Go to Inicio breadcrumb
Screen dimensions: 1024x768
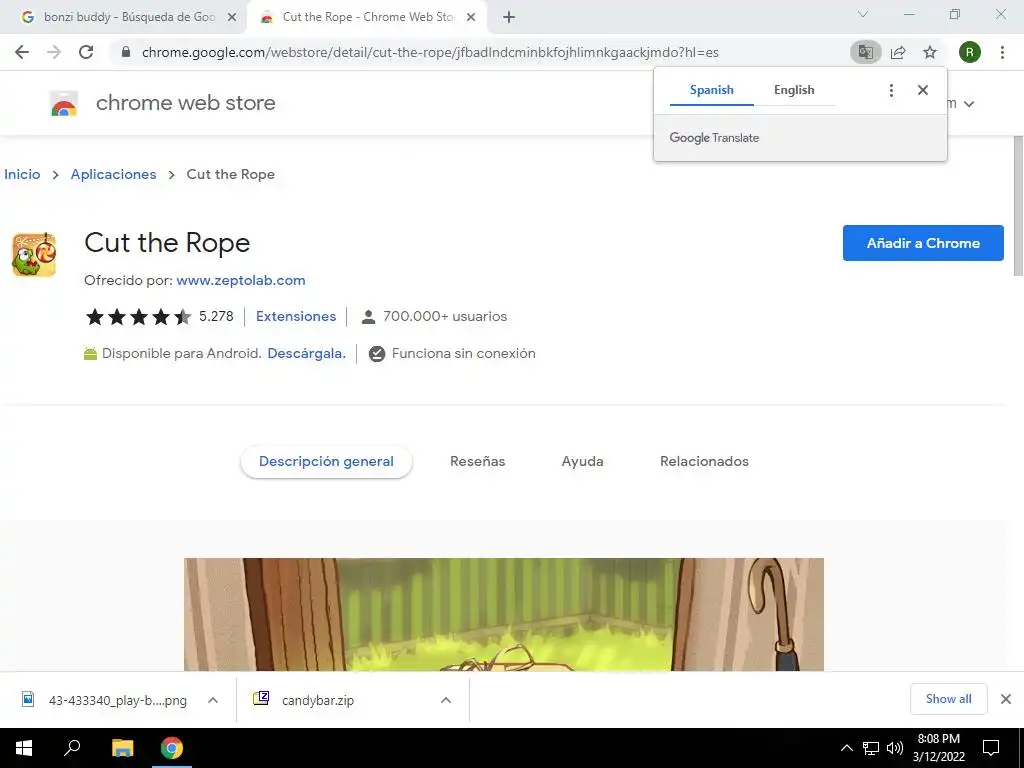coord(22,174)
